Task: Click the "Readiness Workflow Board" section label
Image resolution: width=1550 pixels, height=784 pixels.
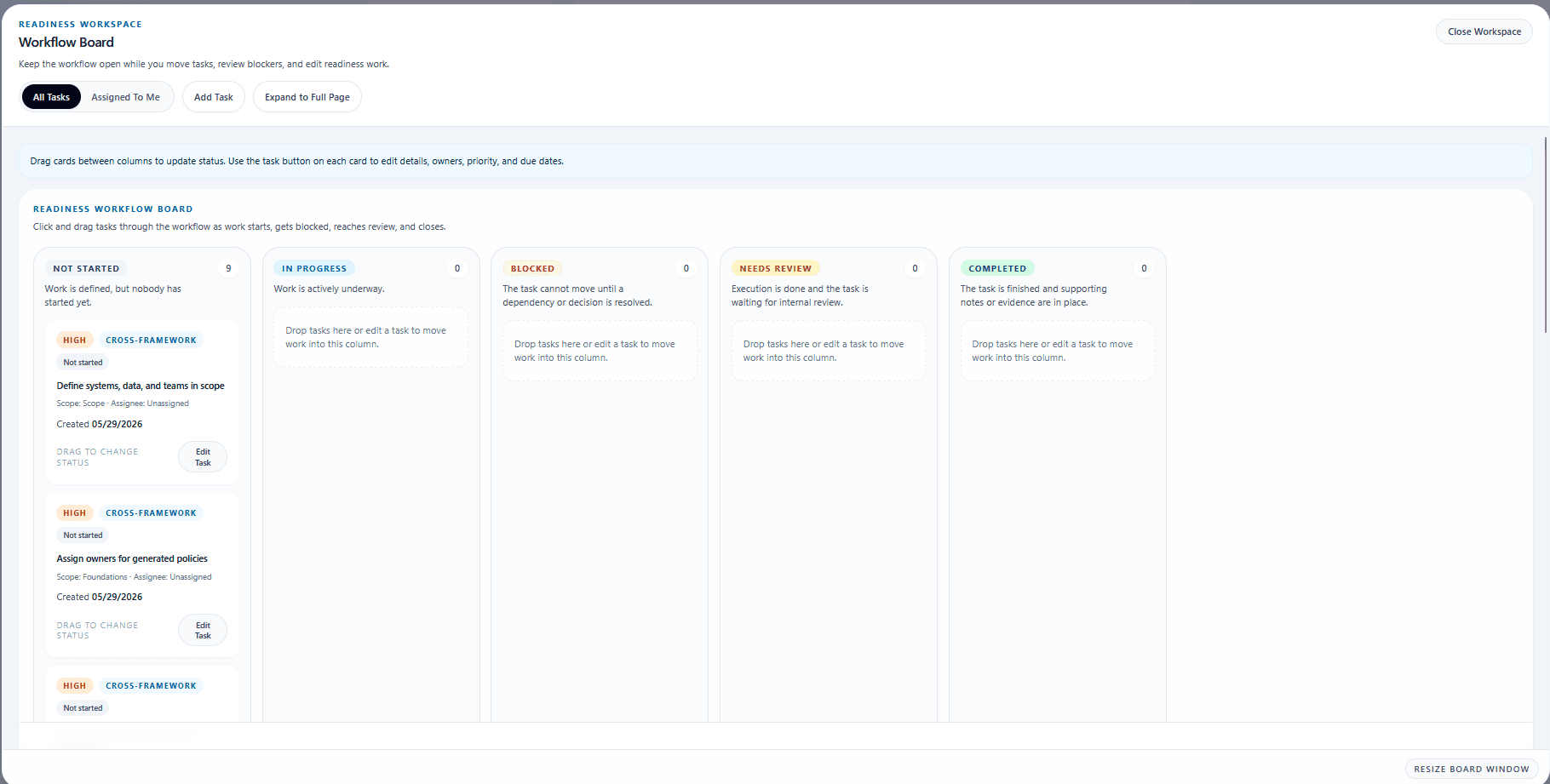Action: [x=113, y=209]
